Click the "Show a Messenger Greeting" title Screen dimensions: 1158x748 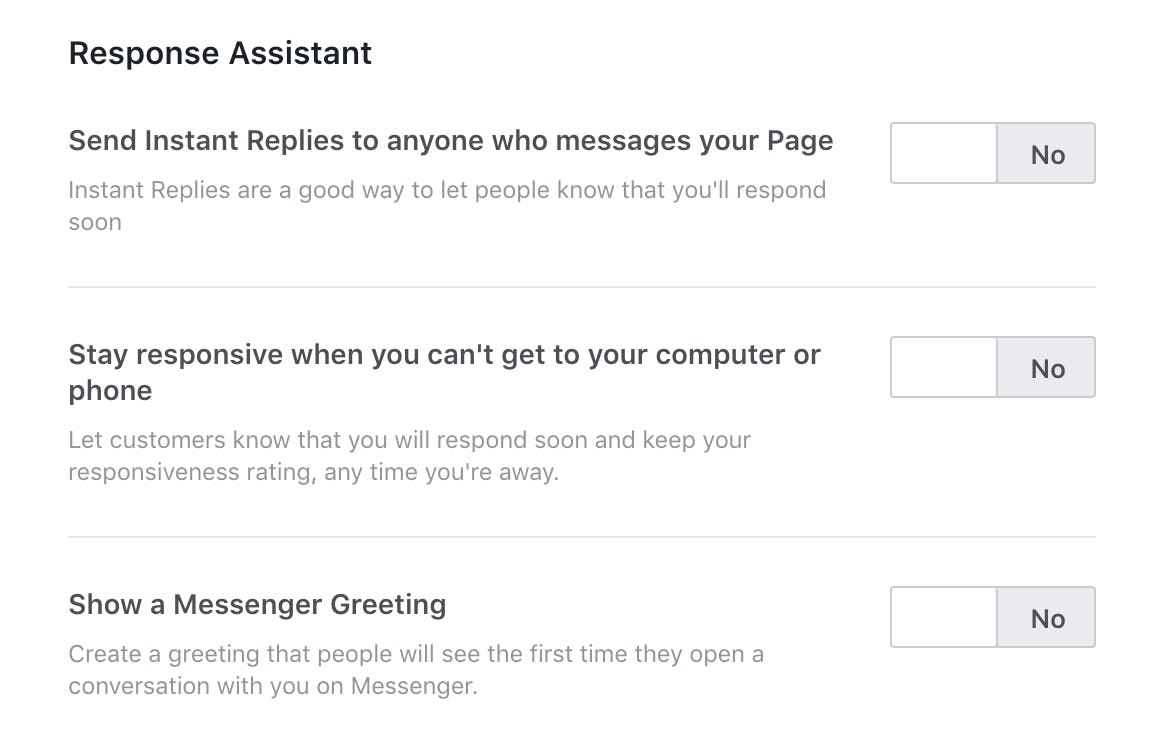pos(257,605)
